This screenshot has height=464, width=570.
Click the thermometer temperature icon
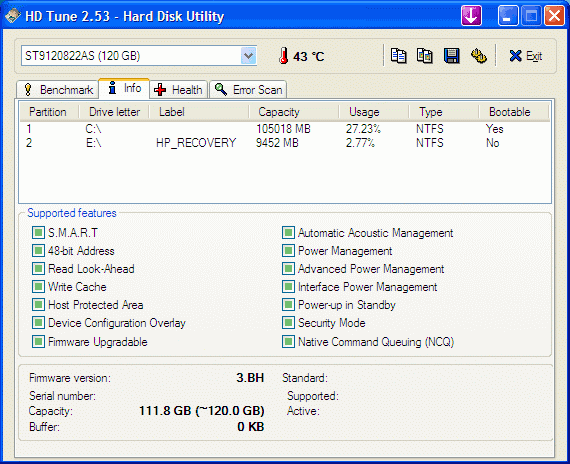coord(284,56)
